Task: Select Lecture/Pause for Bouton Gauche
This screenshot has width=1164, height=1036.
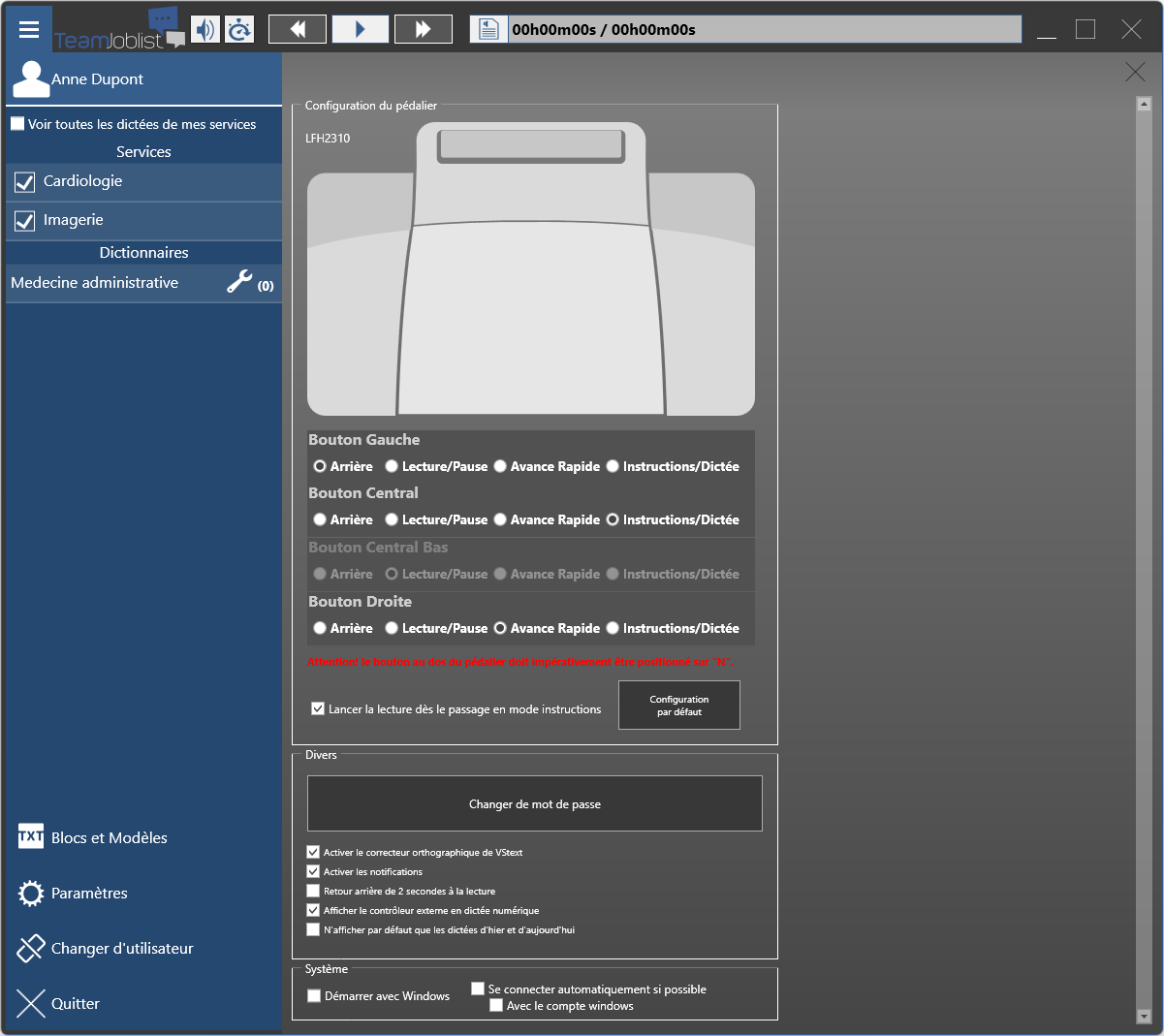Action: pos(392,466)
